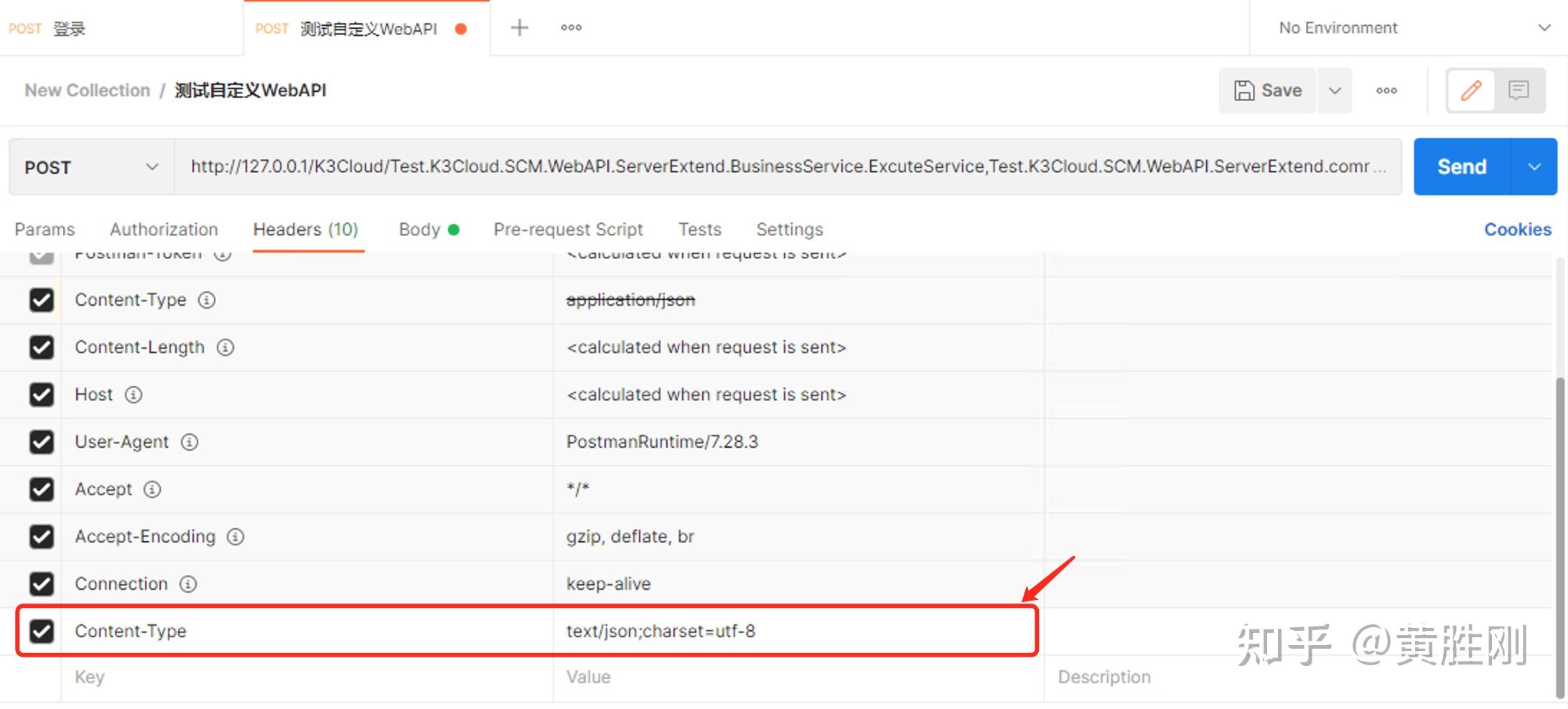Uncheck the application/json Content-Type header checkbox

coord(42,300)
